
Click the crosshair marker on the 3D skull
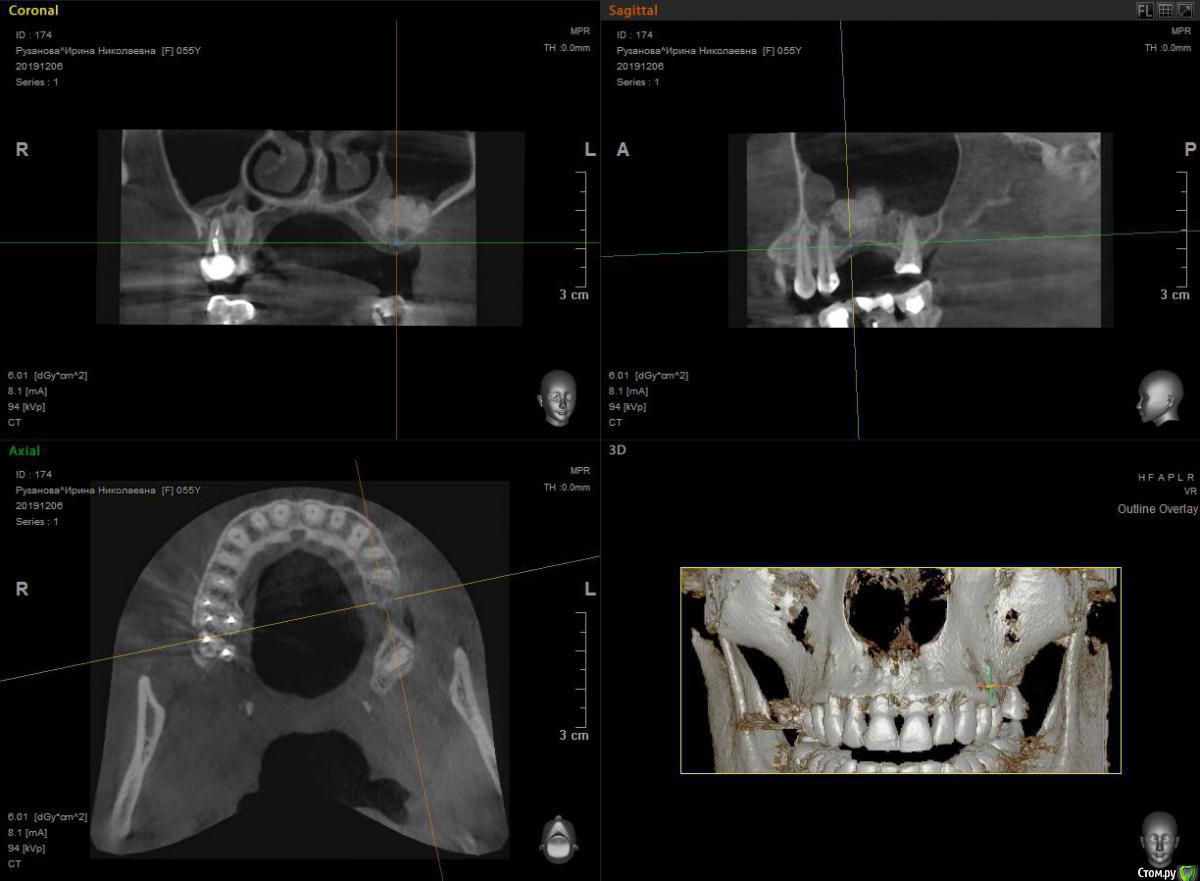[x=989, y=686]
